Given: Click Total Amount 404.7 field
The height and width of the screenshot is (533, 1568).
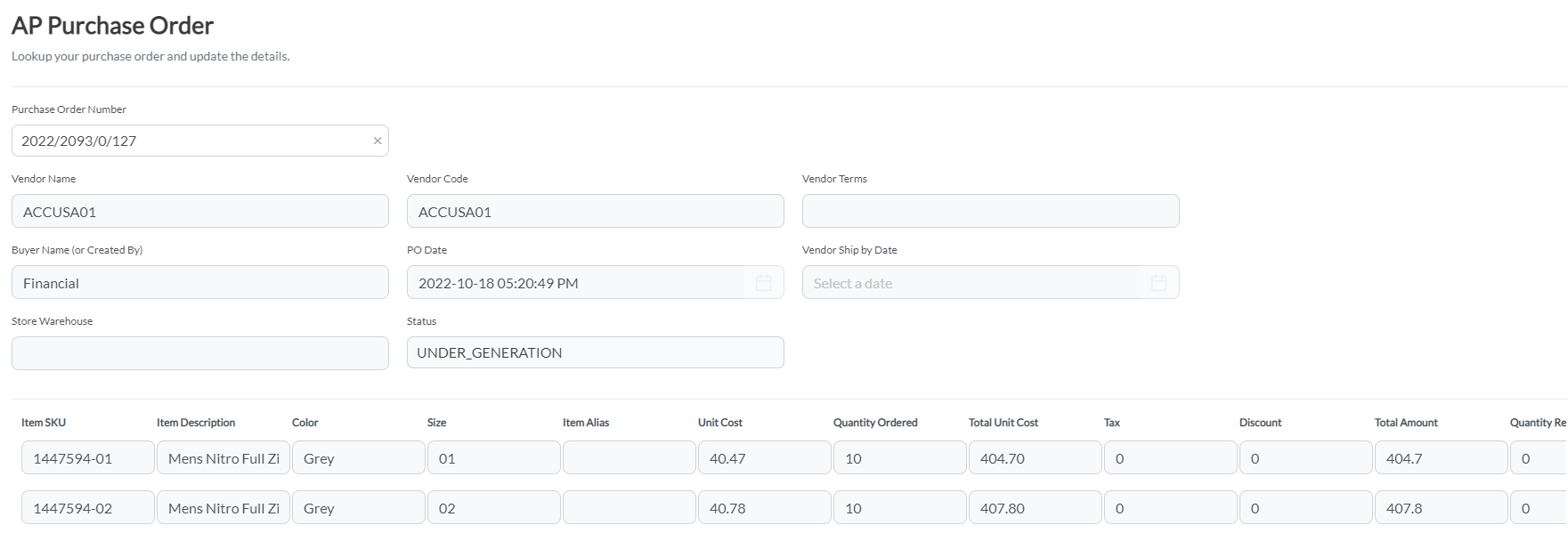Looking at the screenshot, I should tap(1442, 458).
